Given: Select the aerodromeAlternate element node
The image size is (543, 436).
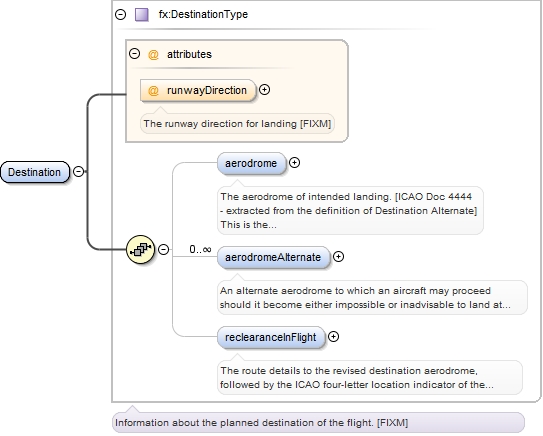Looking at the screenshot, I should tap(274, 257).
